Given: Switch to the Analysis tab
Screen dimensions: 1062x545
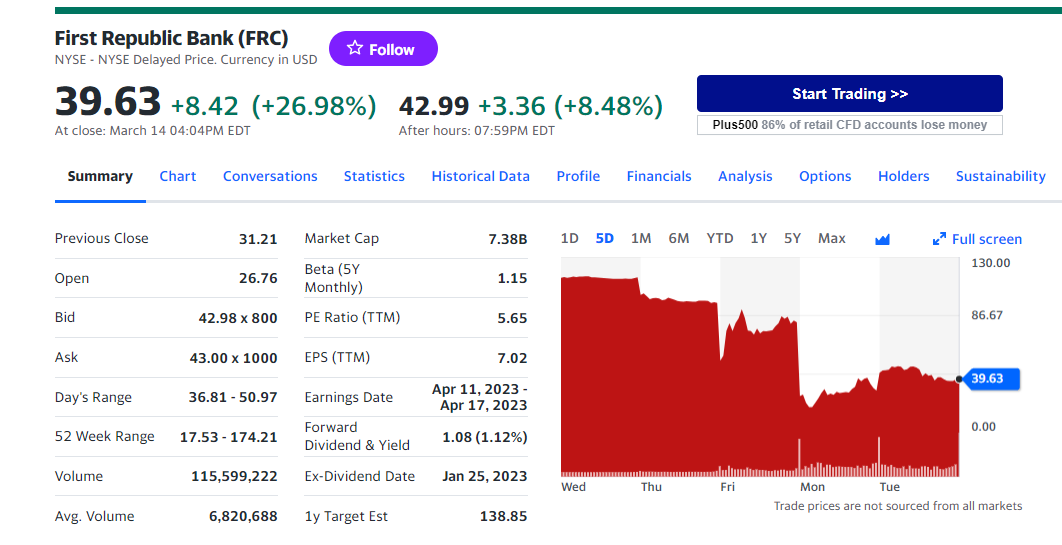Looking at the screenshot, I should point(745,176).
